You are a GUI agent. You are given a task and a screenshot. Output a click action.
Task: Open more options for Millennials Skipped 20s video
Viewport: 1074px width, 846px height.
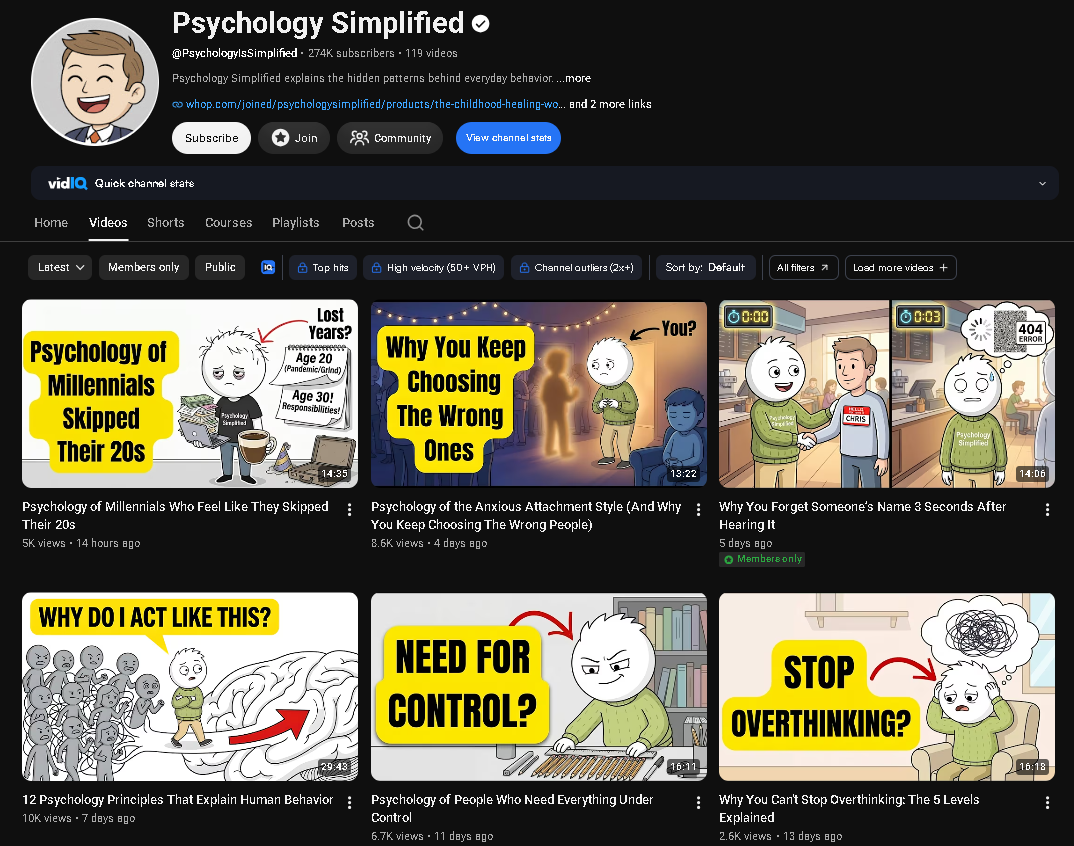coord(349,510)
